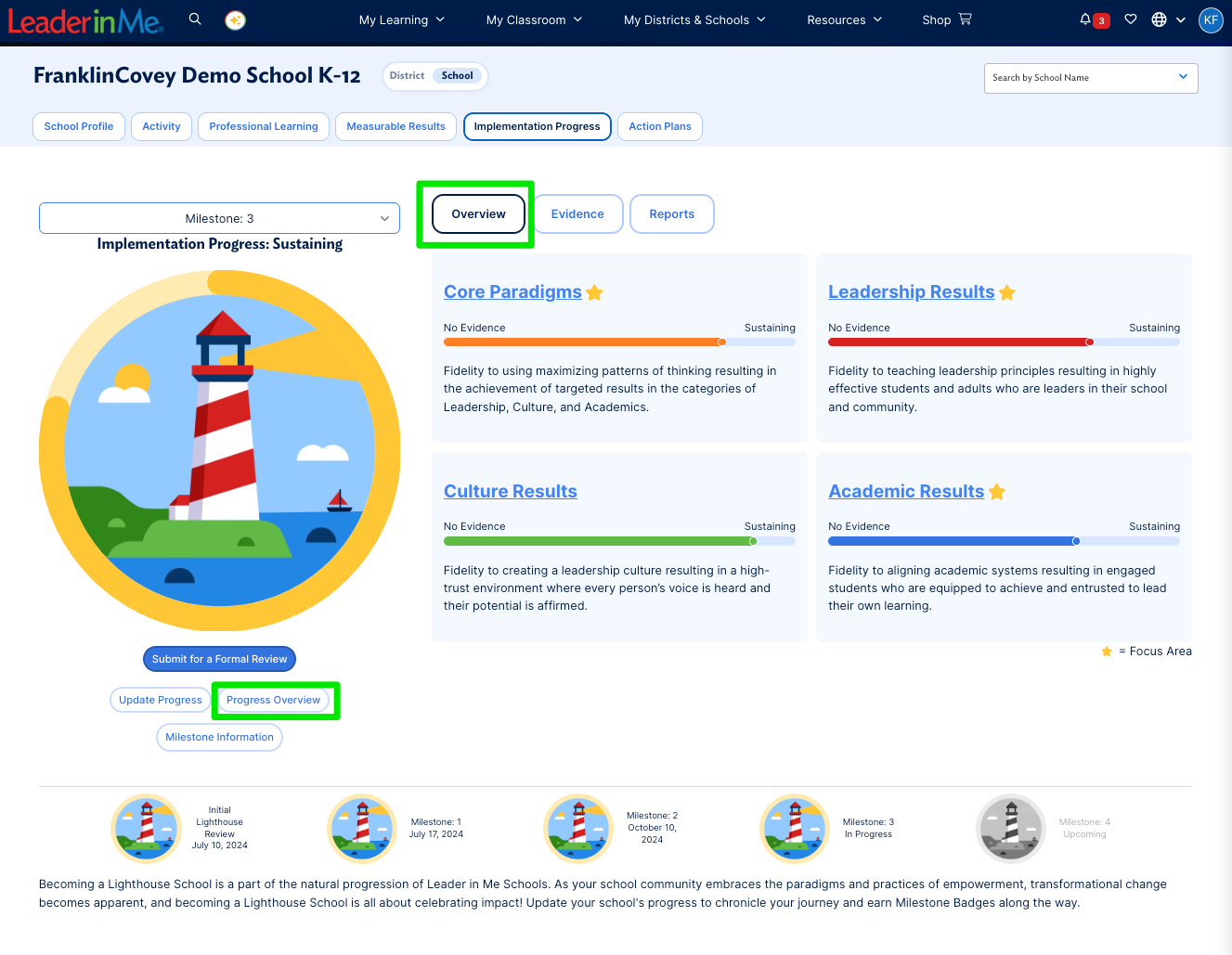Click the Leader in Me logo

[85, 20]
